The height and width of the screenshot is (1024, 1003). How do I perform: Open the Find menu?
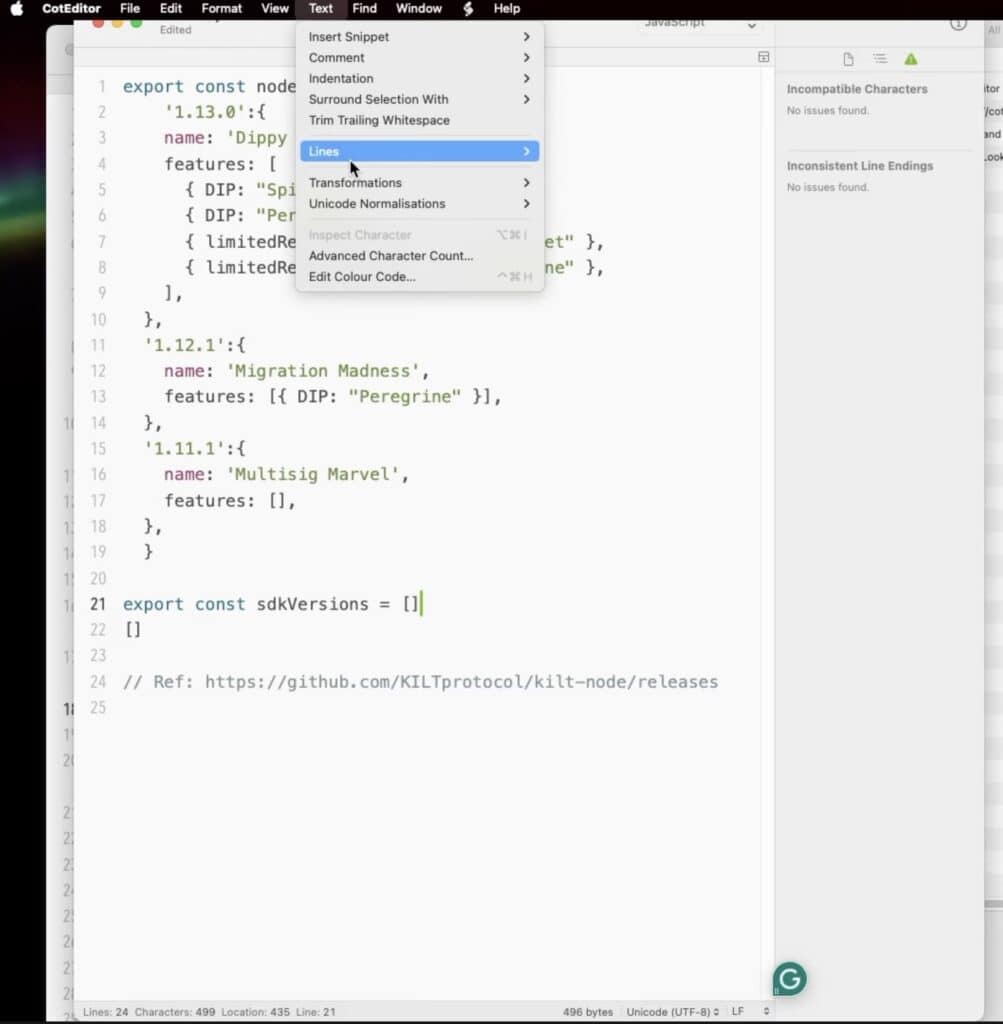365,8
